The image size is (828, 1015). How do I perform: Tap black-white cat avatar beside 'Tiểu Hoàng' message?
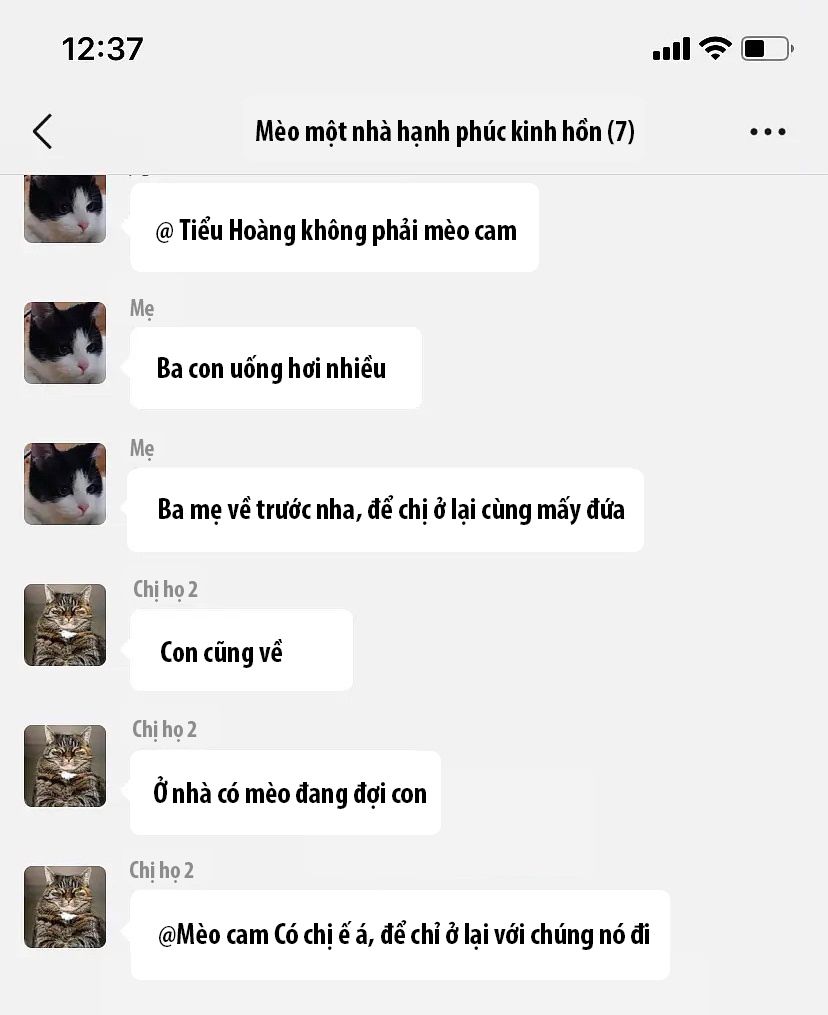click(x=65, y=208)
